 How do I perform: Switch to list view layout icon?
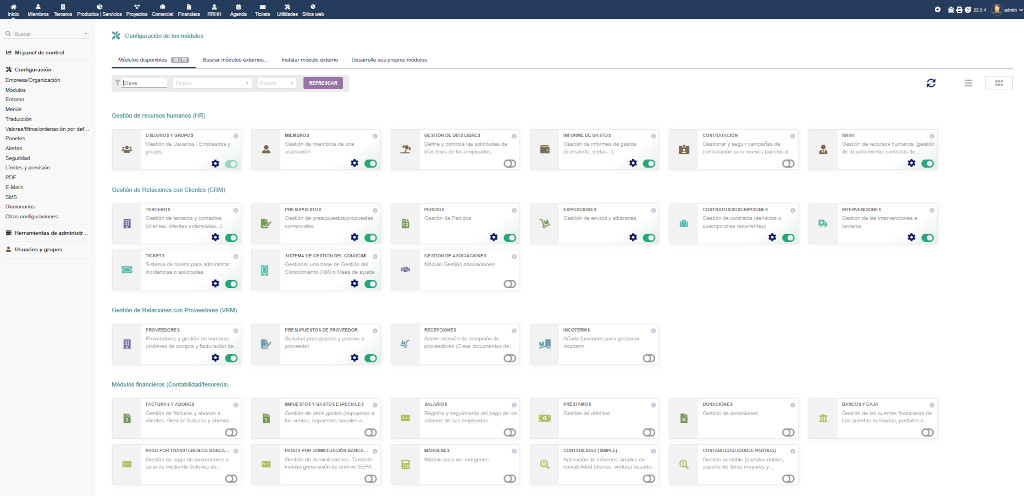968,83
